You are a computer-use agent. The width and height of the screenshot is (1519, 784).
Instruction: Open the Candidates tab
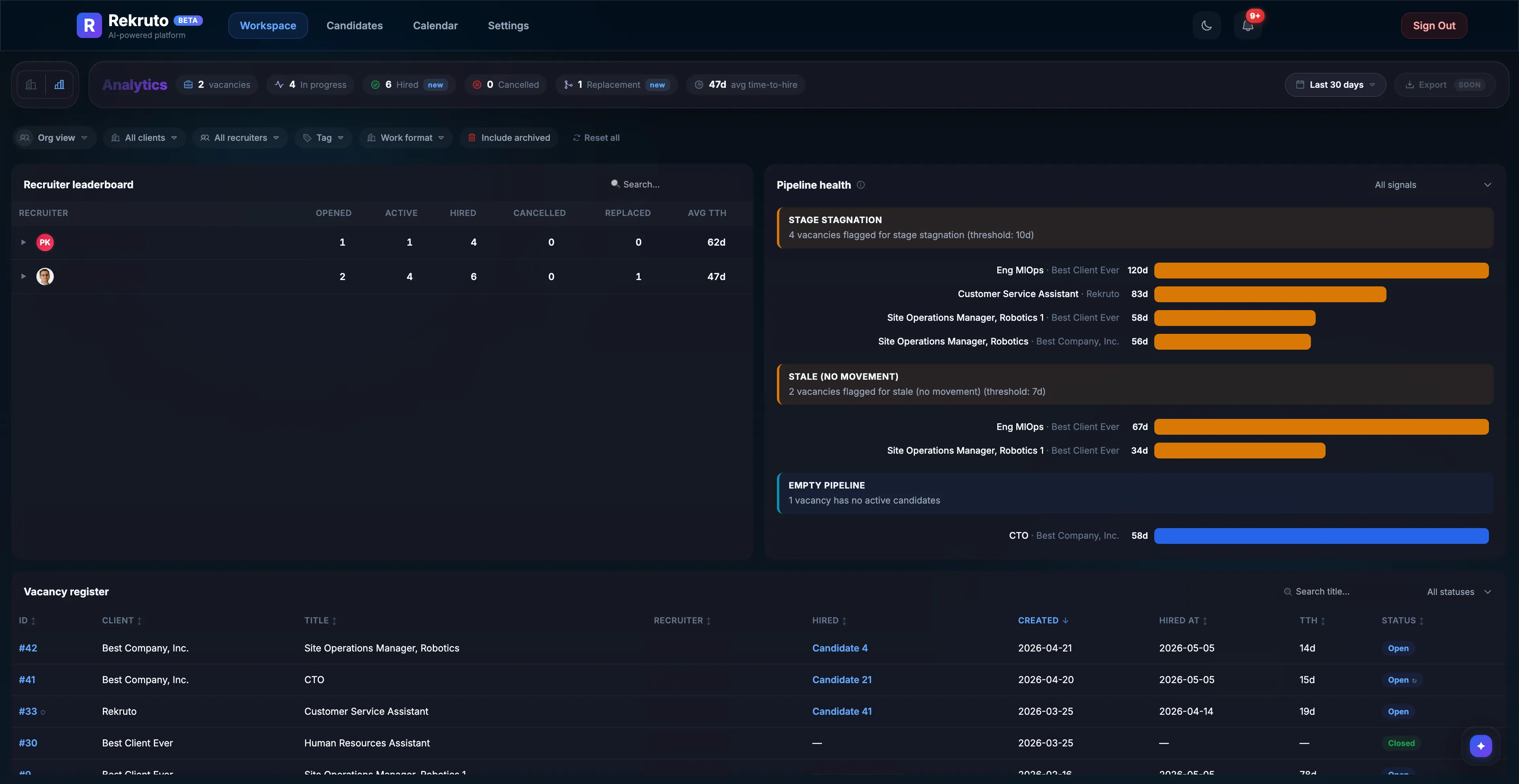(x=354, y=25)
